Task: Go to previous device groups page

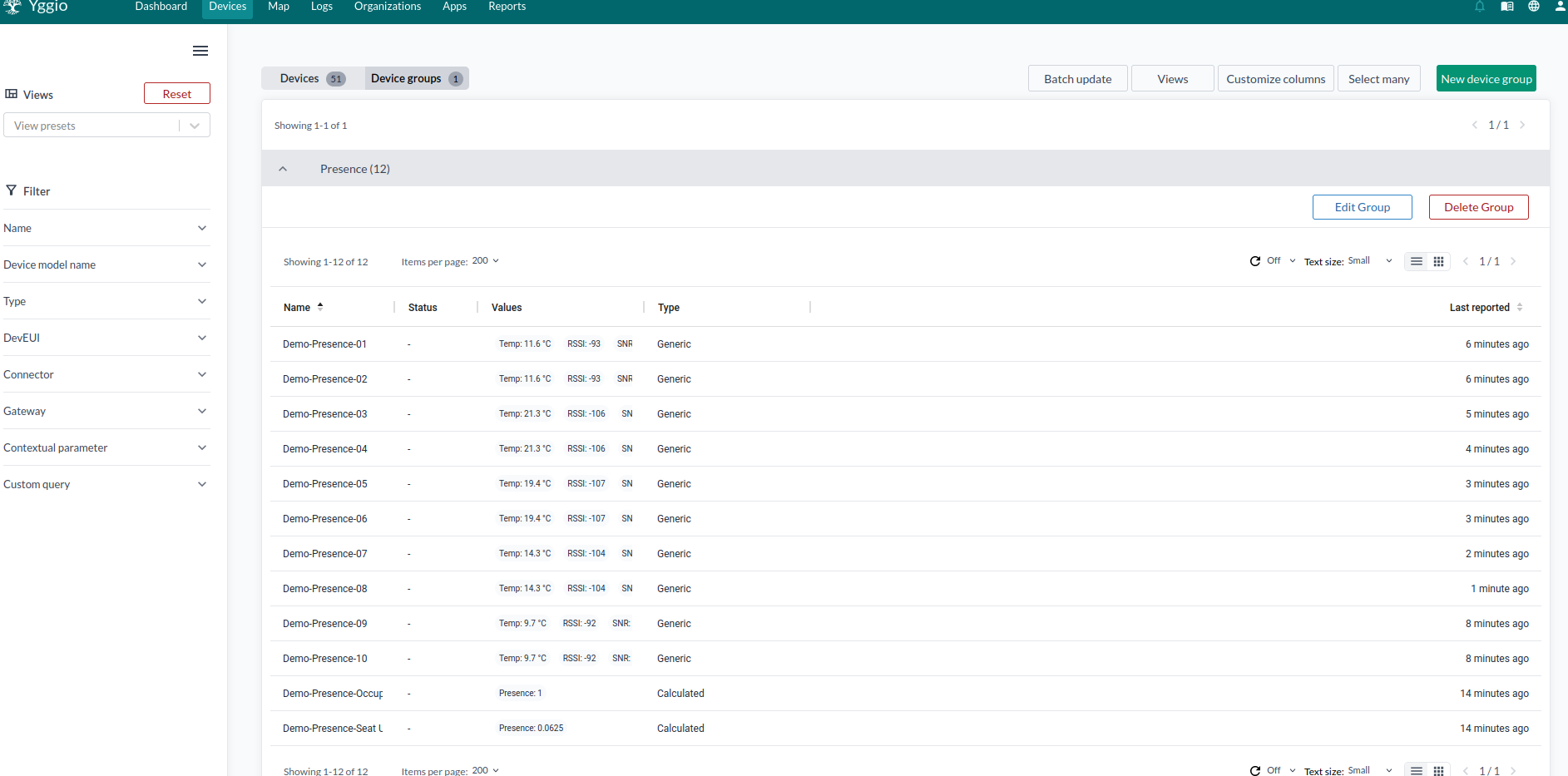Action: 1475,125
